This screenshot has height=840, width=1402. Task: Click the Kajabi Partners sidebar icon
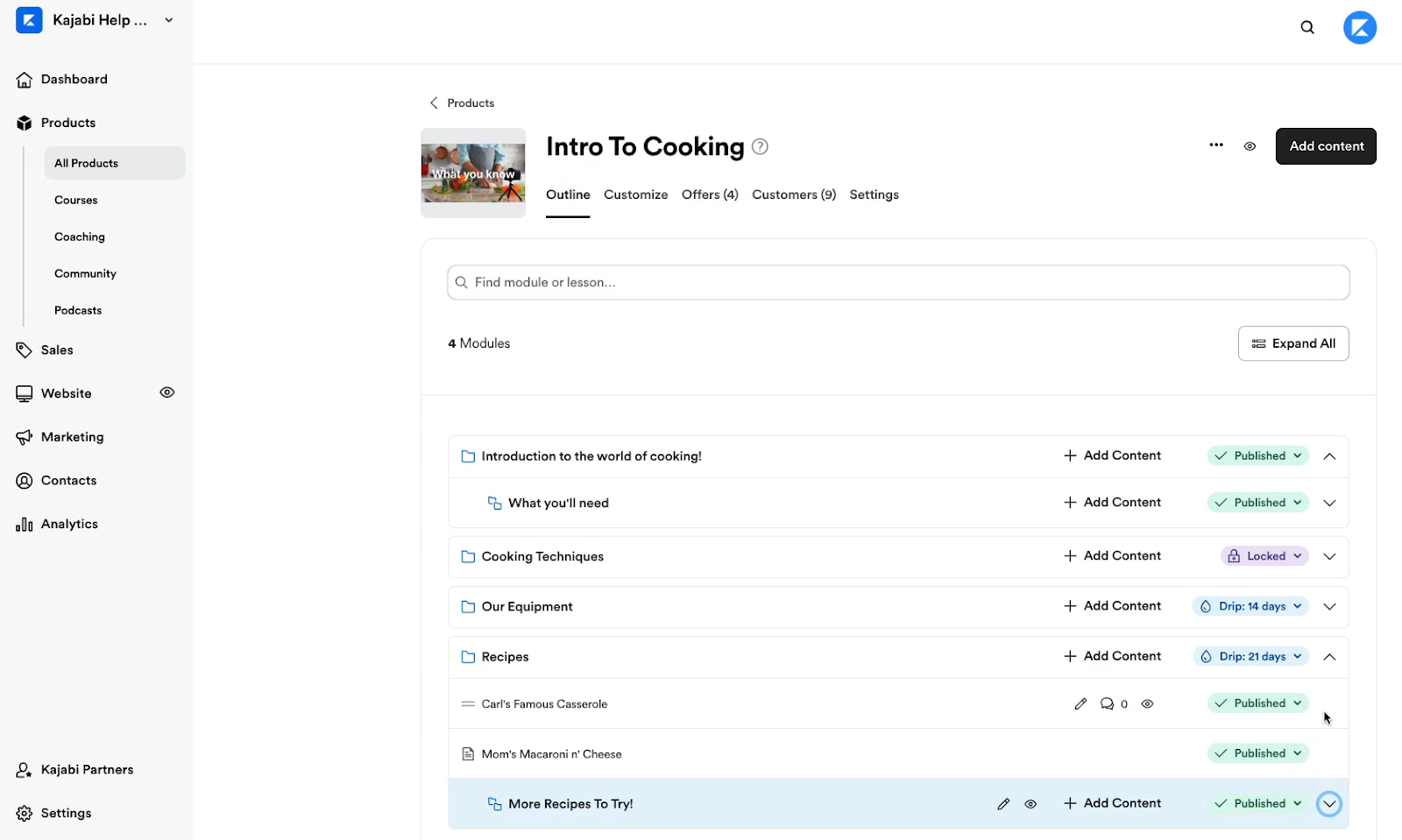click(x=25, y=770)
